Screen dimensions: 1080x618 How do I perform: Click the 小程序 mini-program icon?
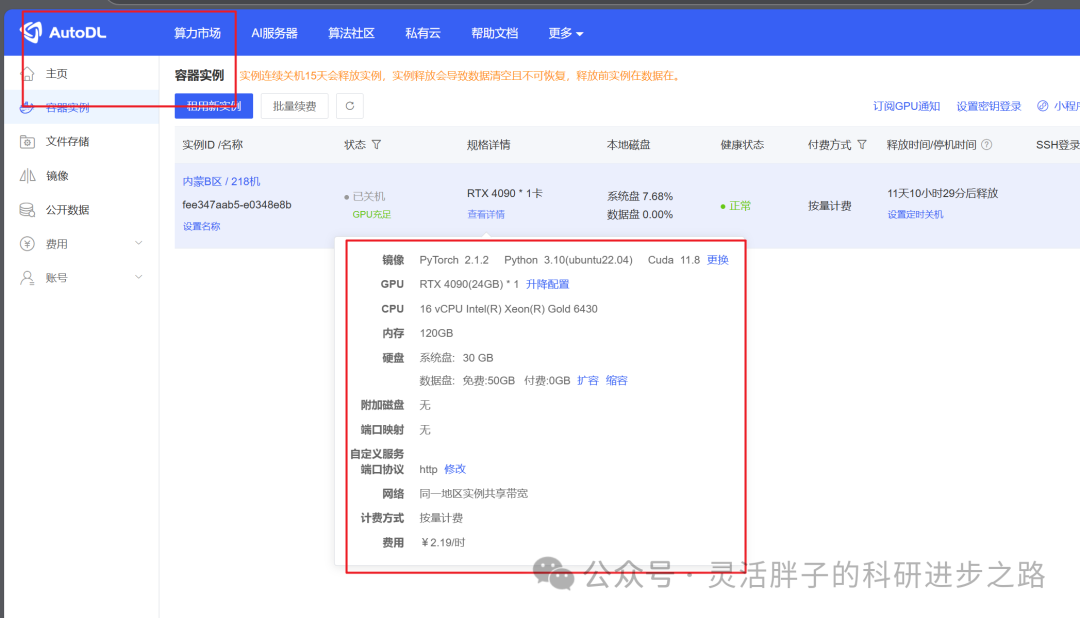(1042, 106)
